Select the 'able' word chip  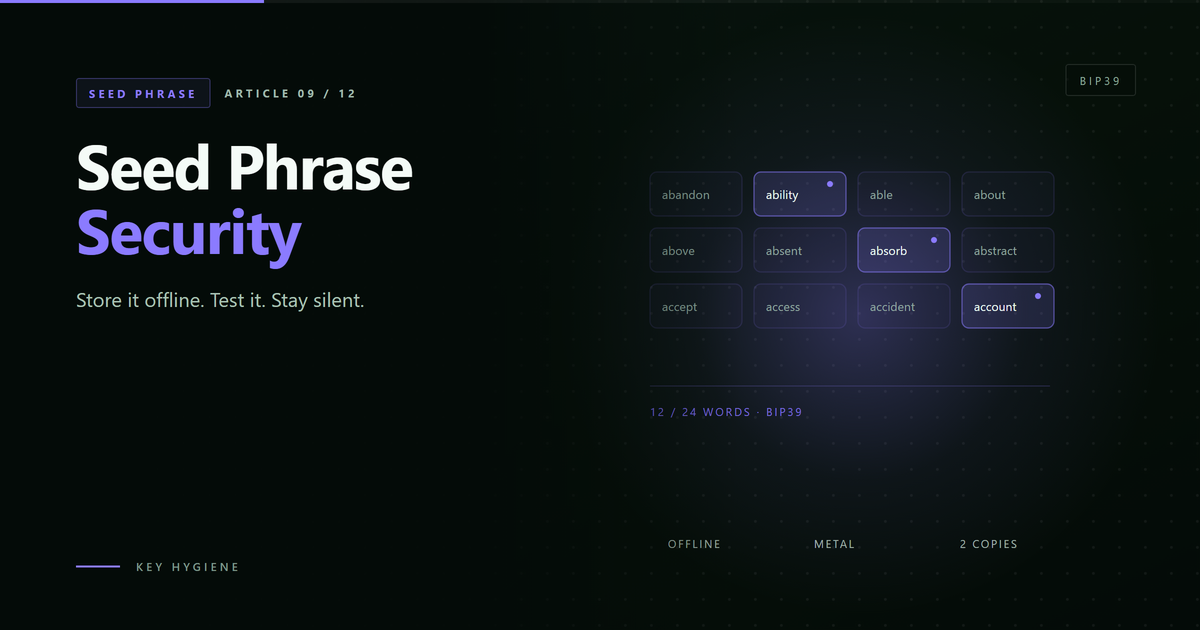(904, 194)
